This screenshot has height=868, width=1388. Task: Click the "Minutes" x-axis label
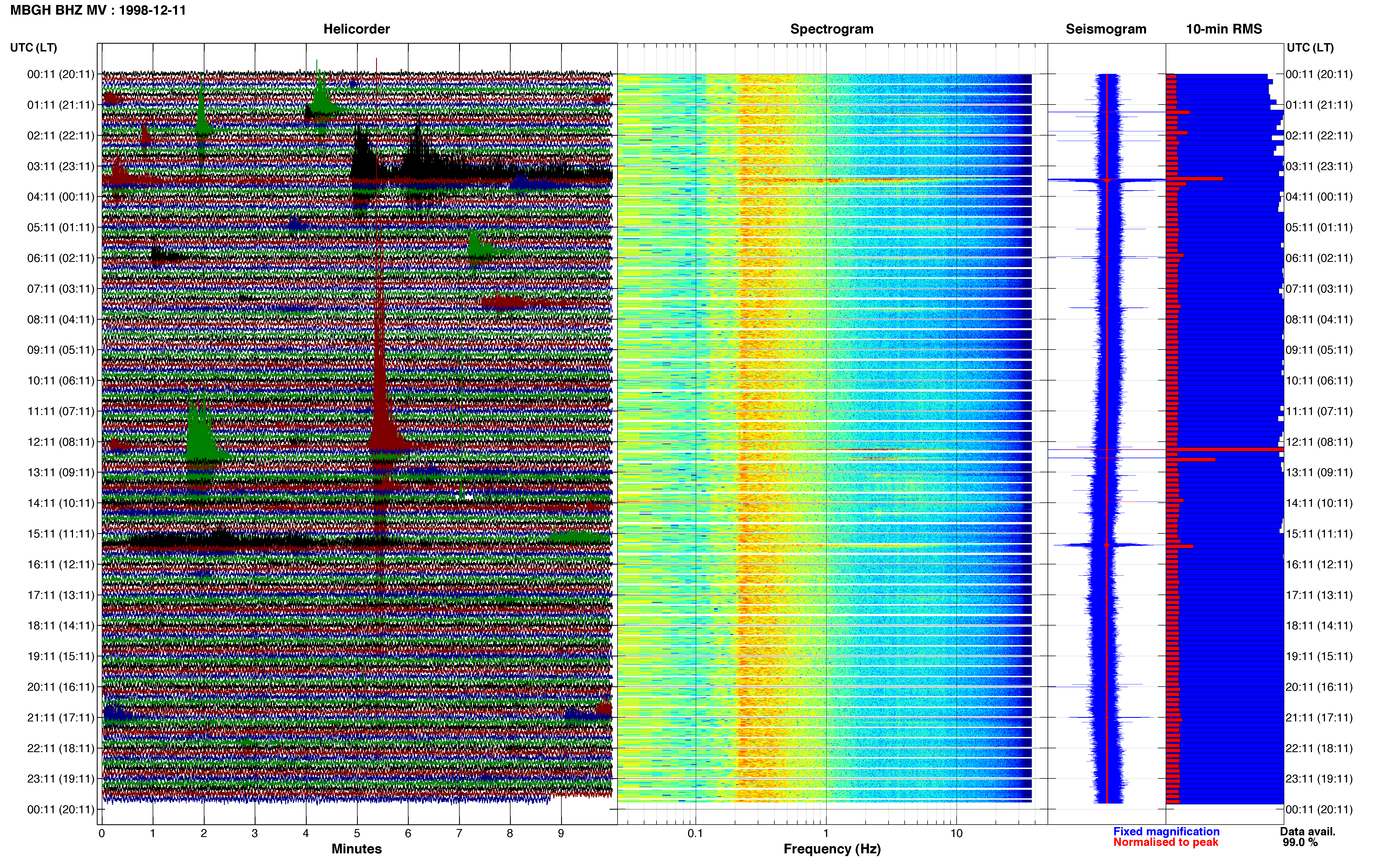[x=356, y=848]
